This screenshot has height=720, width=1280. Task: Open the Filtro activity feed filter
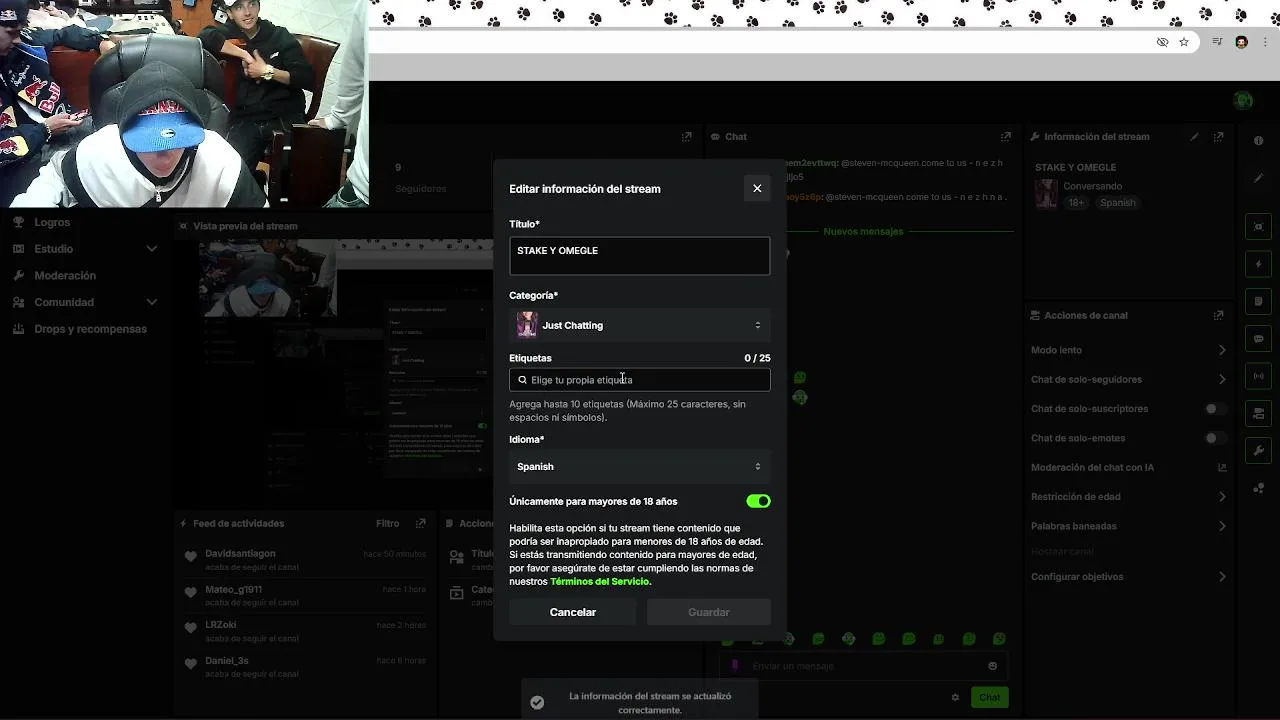click(x=387, y=523)
